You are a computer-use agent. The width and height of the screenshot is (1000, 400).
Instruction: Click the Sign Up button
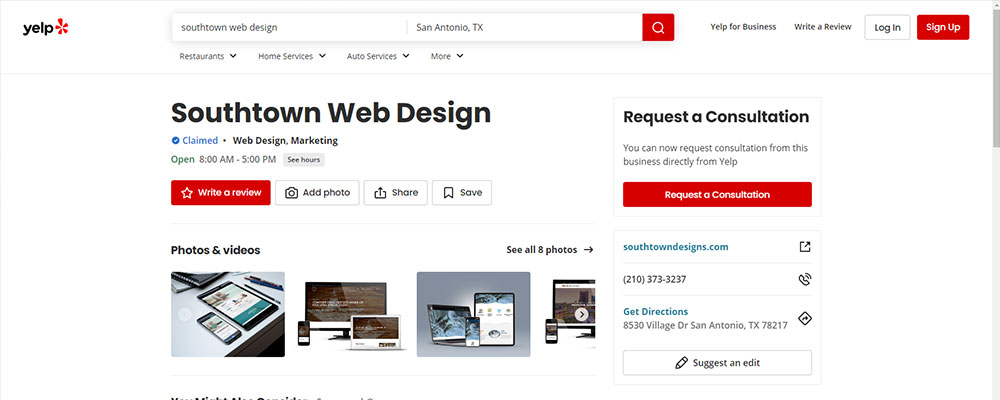coord(943,27)
